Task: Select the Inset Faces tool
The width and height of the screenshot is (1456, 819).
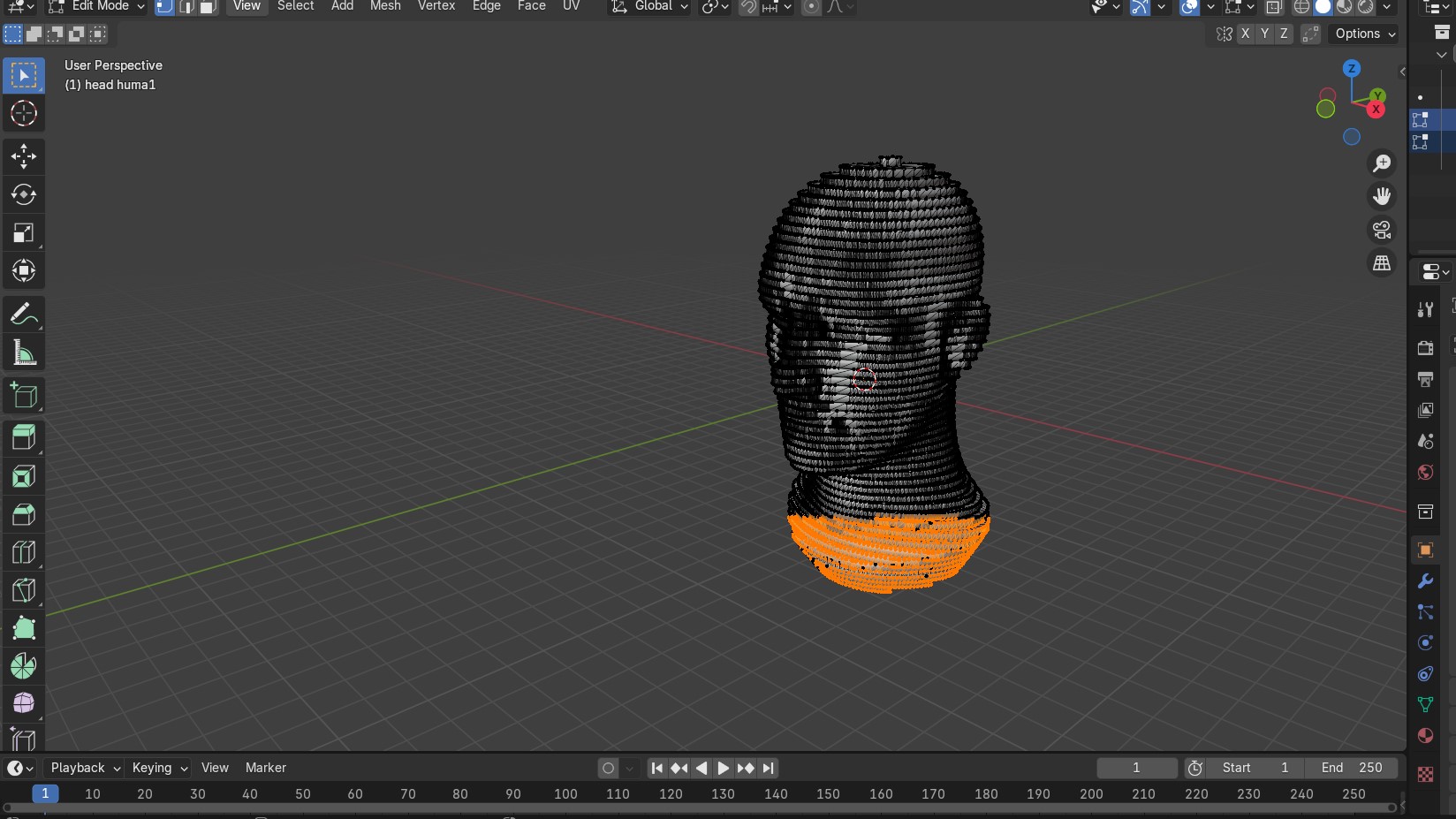Action: pos(24,476)
